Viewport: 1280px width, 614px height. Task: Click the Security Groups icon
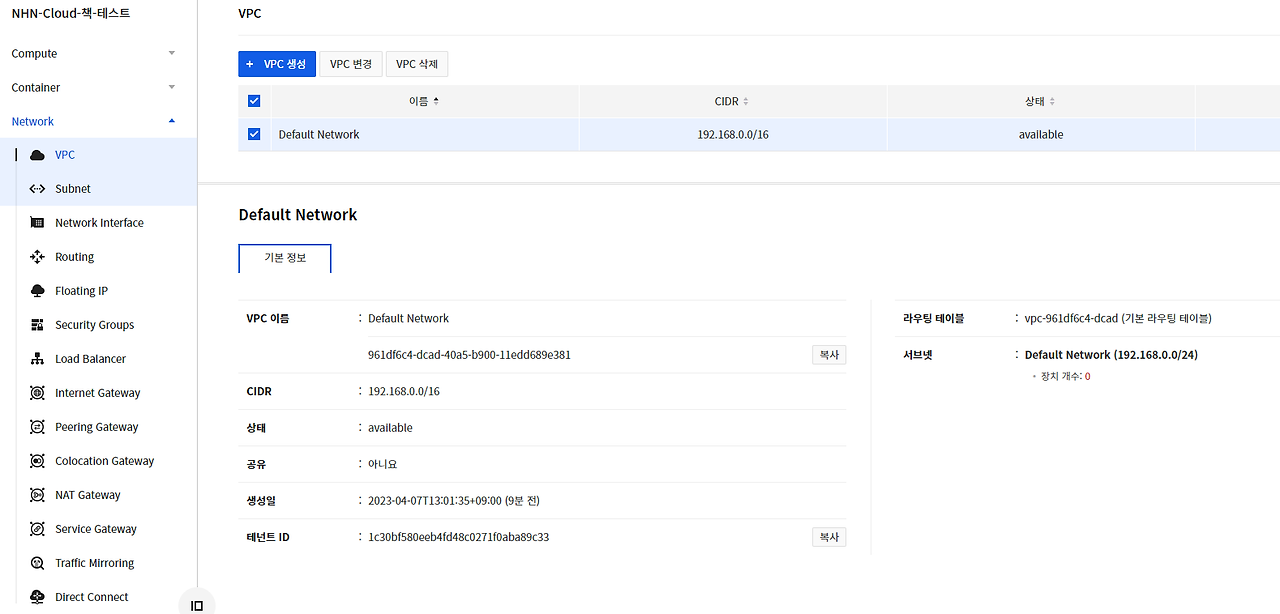click(x=37, y=325)
